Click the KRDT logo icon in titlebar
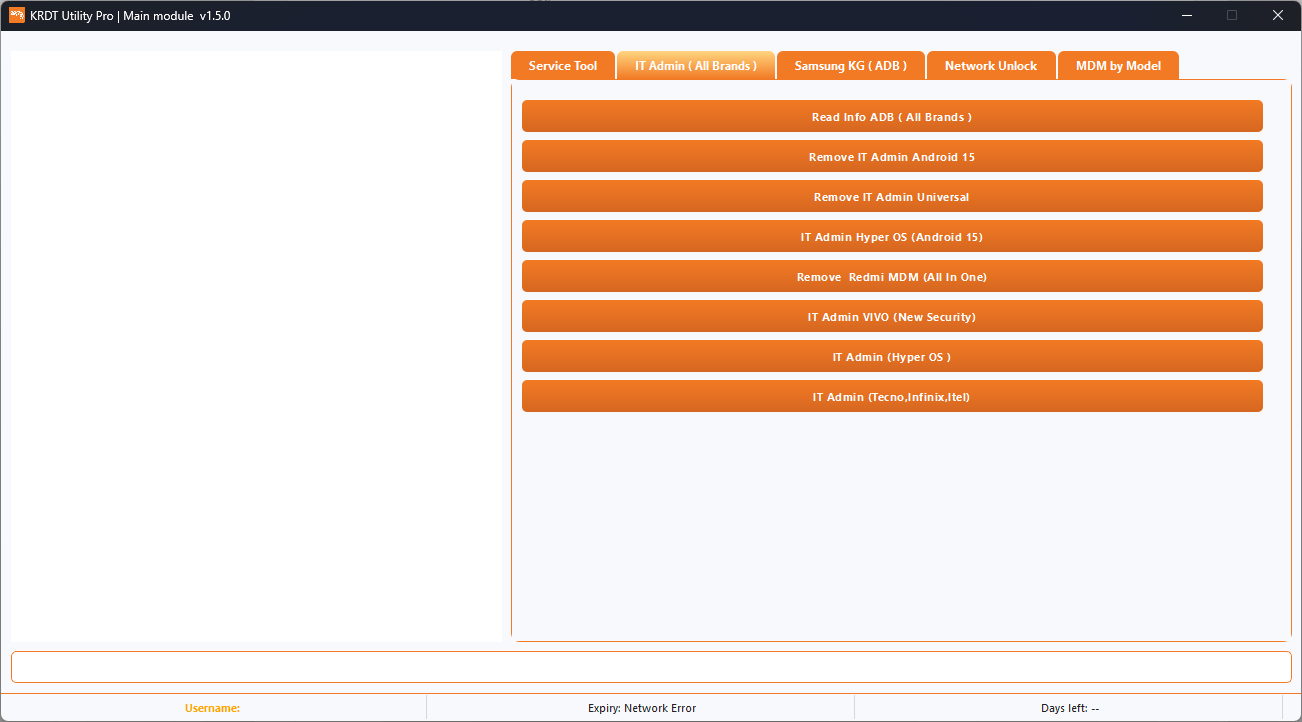This screenshot has height=722, width=1302. [16, 16]
